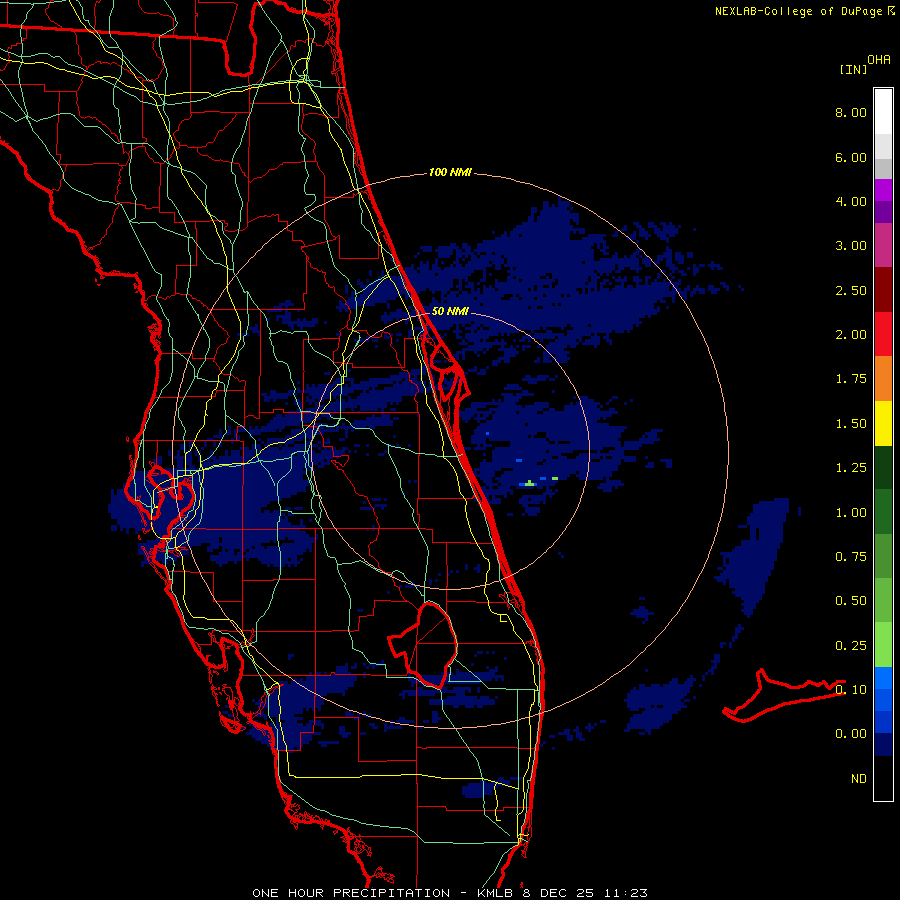900x900 pixels.
Task: Click the 50 NMI range ring label
Action: (x=450, y=311)
